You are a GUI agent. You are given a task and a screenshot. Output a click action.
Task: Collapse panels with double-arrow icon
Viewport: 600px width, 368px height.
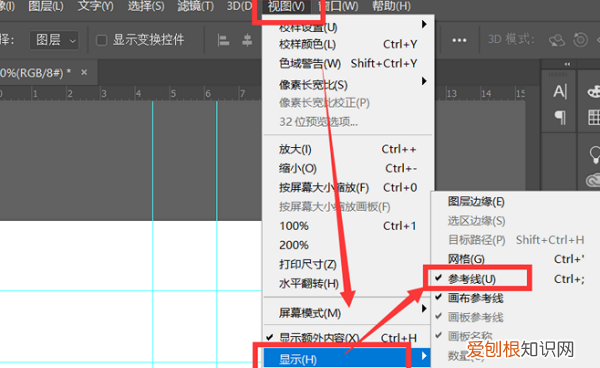[x=567, y=64]
